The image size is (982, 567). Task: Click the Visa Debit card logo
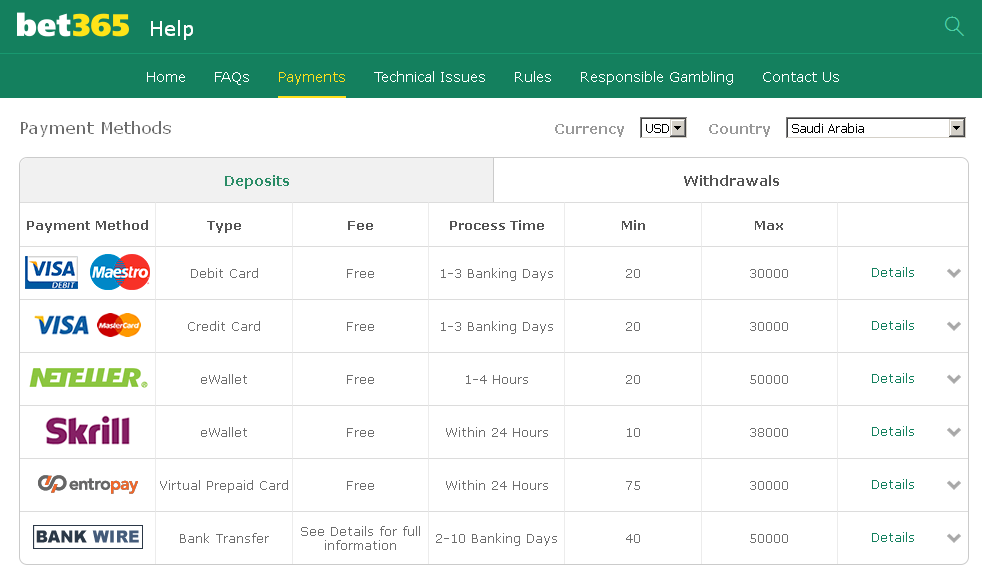point(51,273)
